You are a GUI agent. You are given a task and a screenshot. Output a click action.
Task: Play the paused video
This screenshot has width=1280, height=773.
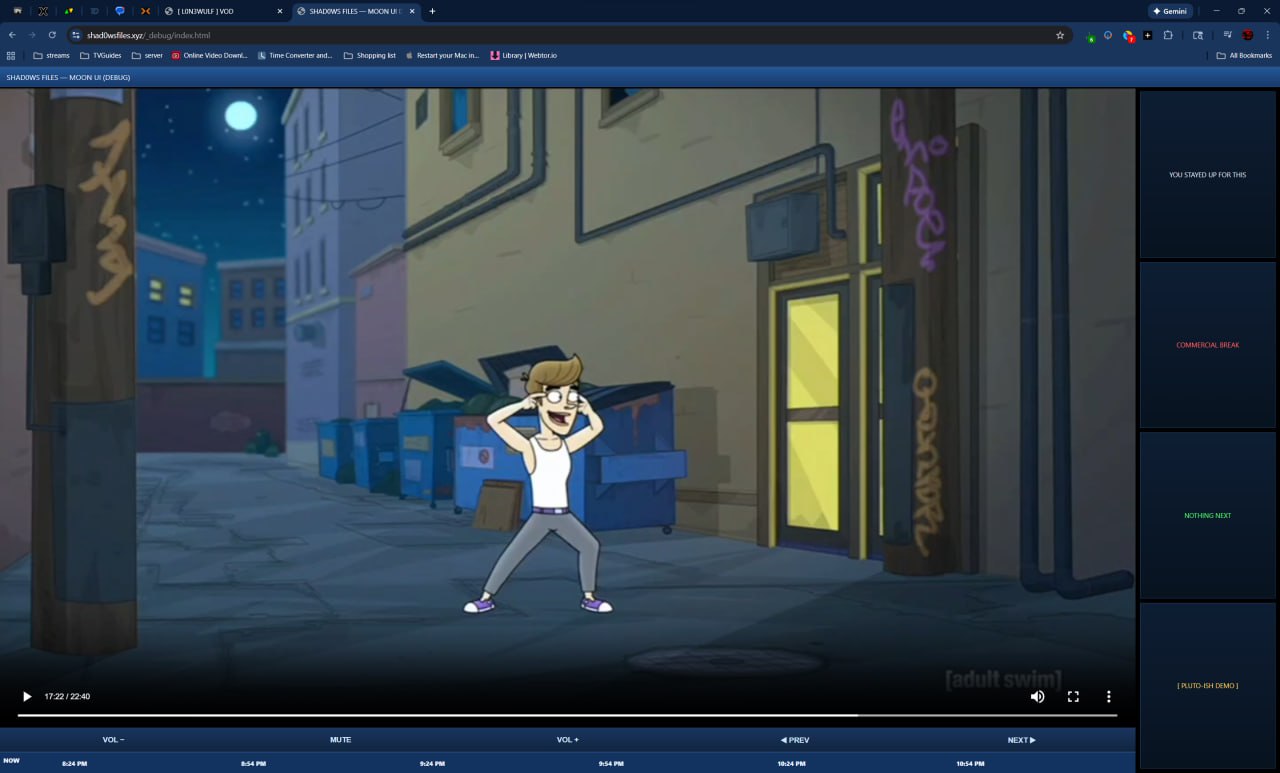[x=27, y=697]
